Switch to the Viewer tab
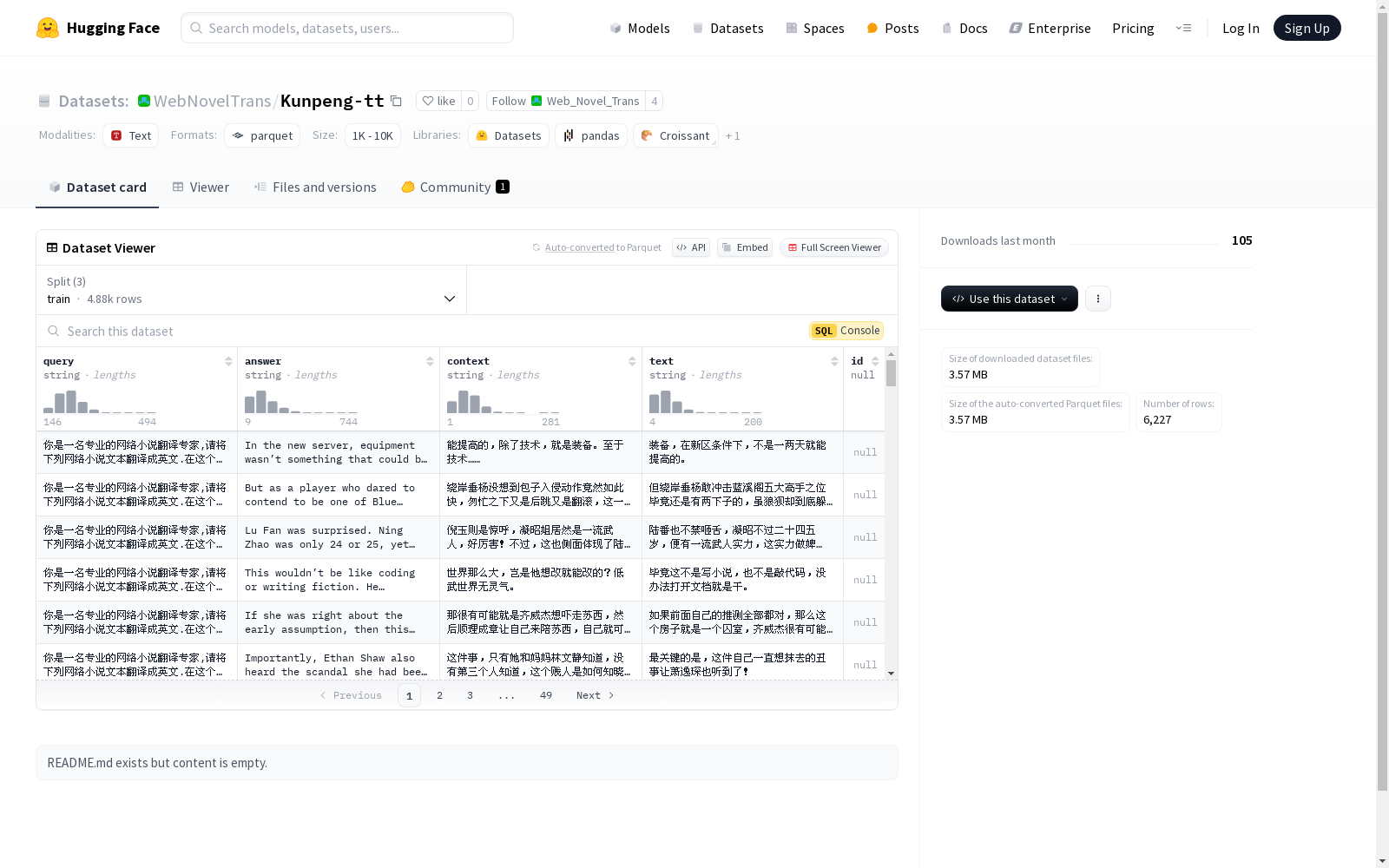The height and width of the screenshot is (868, 1389). coord(201,187)
